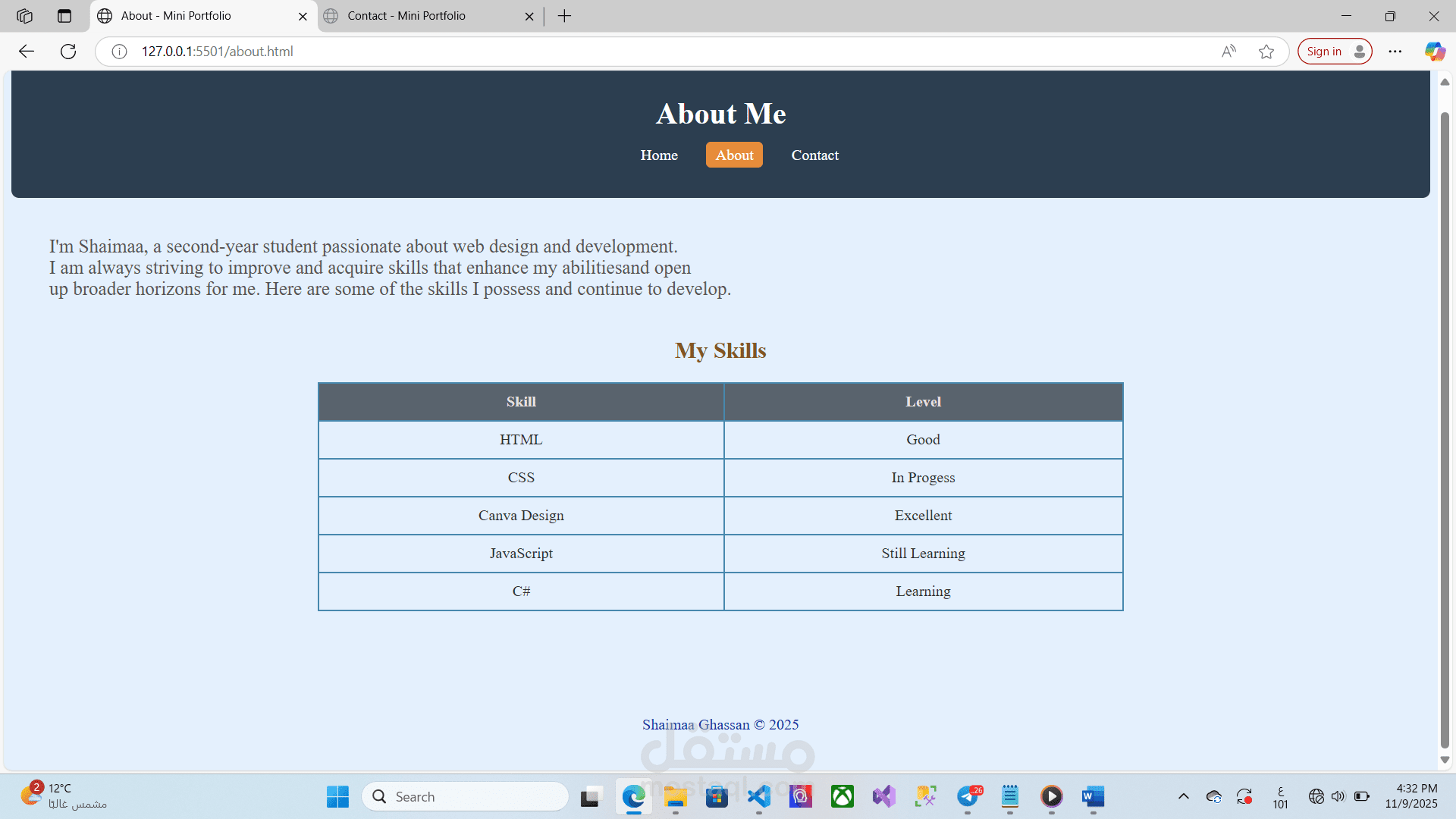Open Workspaces icon in title bar

click(x=24, y=16)
